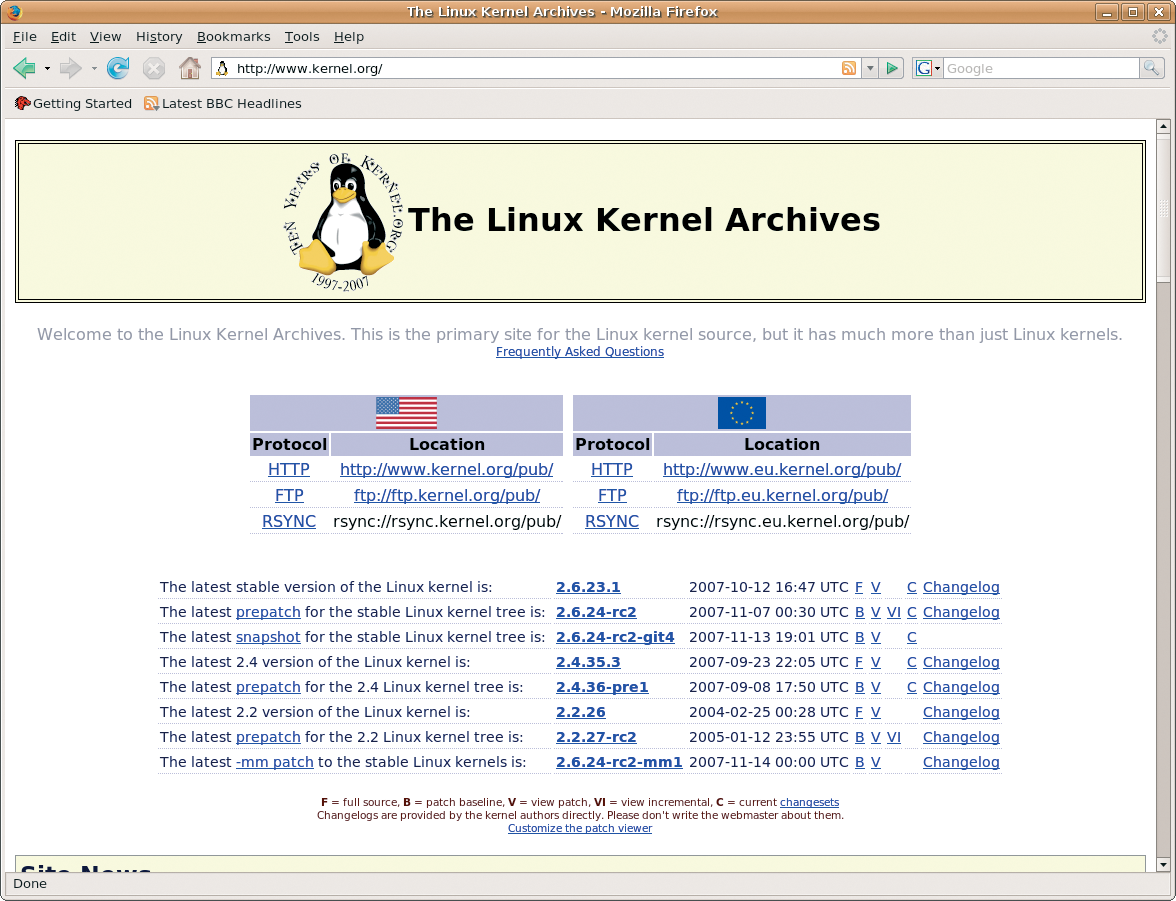
Task: Click RSYNC protocol link in US table
Action: tap(289, 521)
